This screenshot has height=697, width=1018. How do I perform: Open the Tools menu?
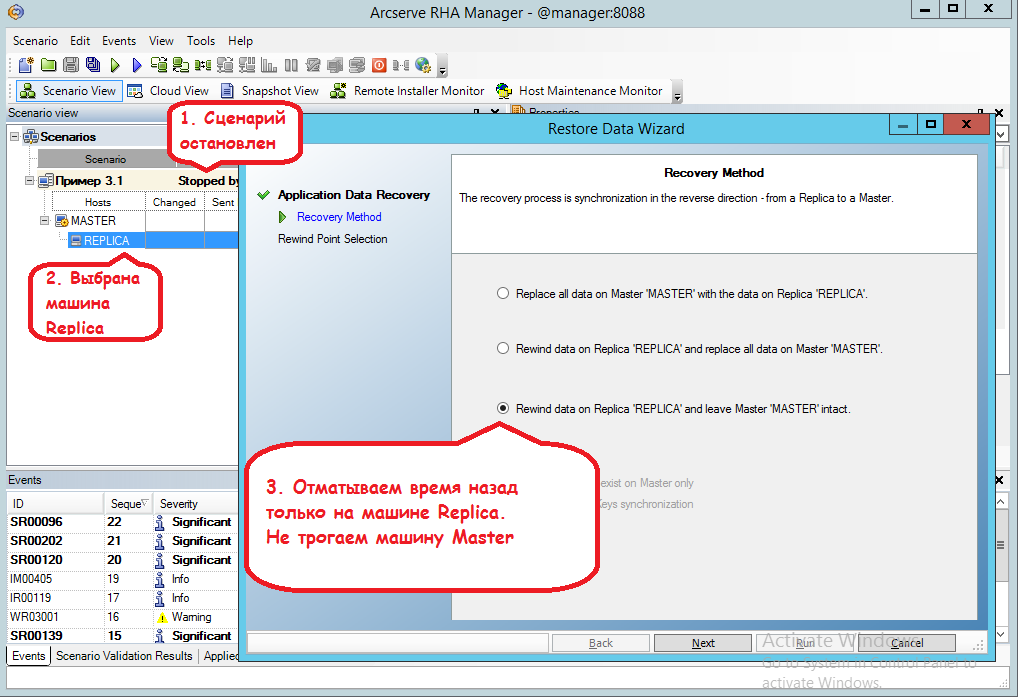point(201,41)
